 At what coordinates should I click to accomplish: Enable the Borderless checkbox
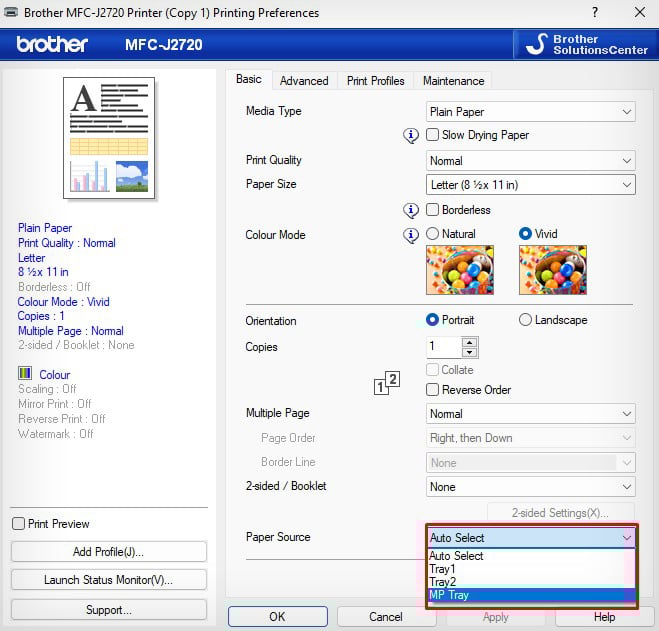tap(432, 209)
